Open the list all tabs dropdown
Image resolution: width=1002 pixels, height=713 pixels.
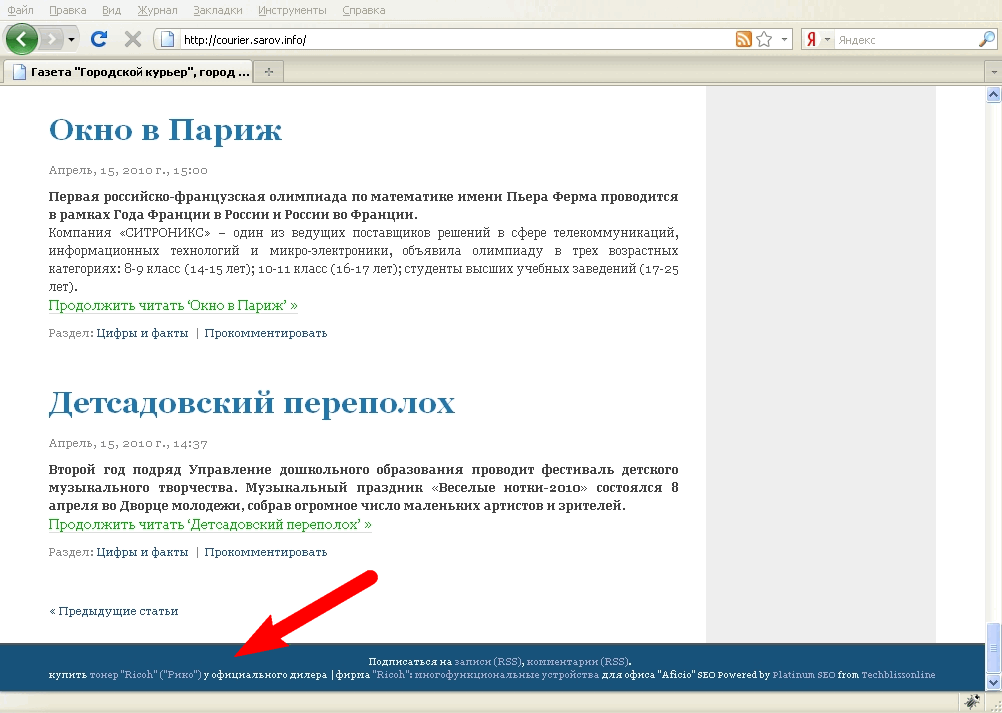click(992, 73)
